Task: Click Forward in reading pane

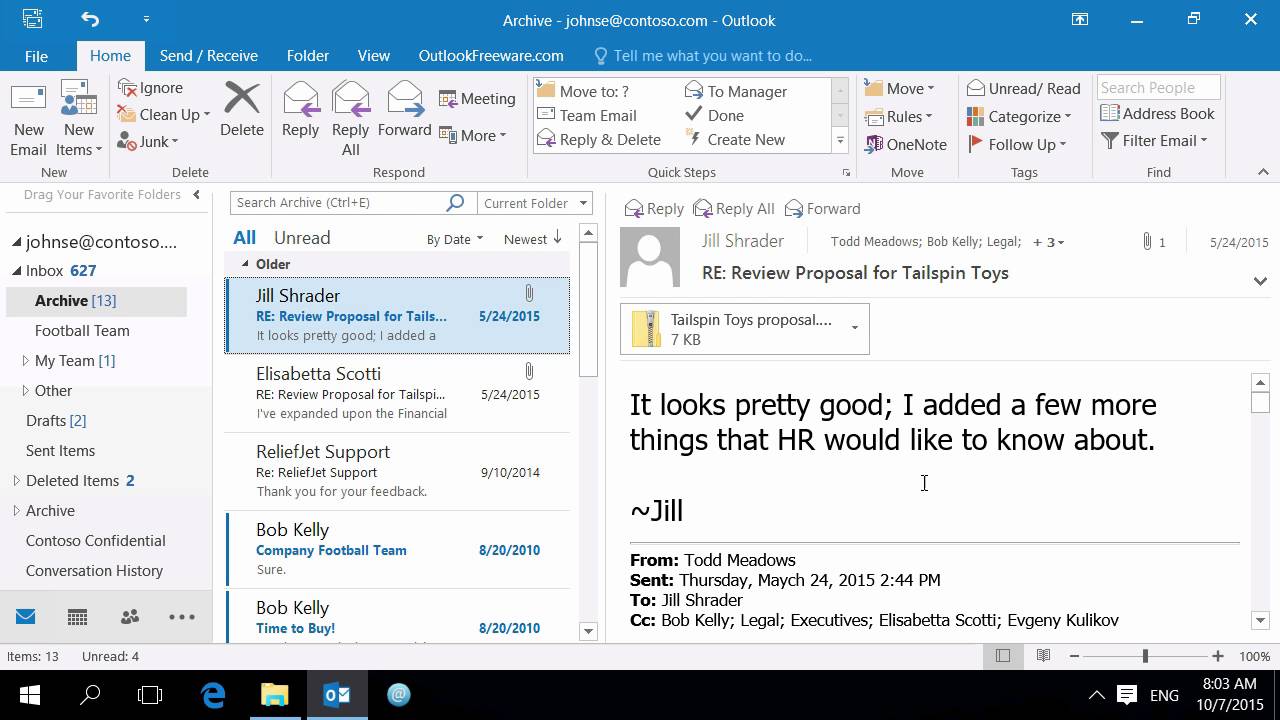Action: (x=823, y=208)
